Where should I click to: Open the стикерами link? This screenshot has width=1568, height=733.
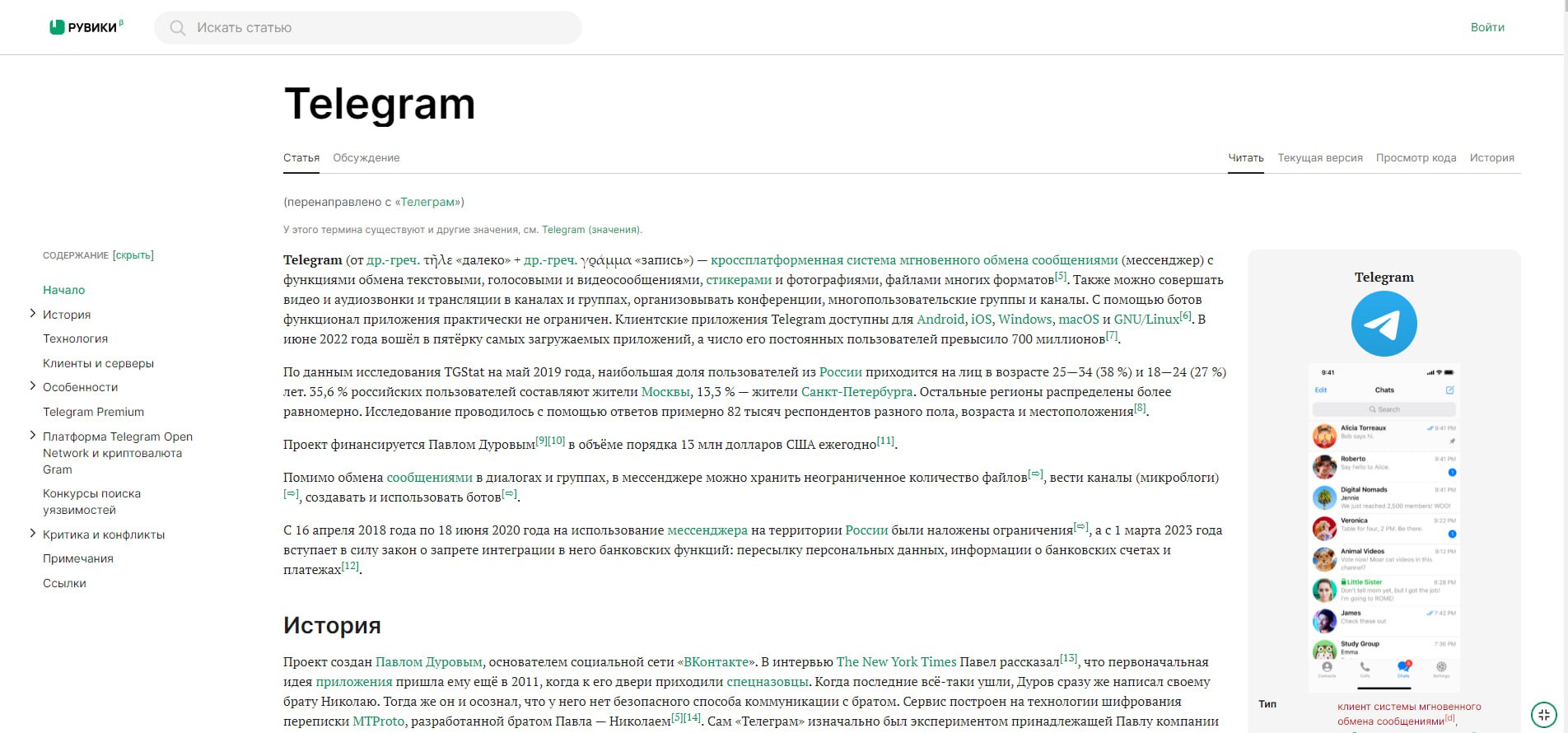point(739,280)
